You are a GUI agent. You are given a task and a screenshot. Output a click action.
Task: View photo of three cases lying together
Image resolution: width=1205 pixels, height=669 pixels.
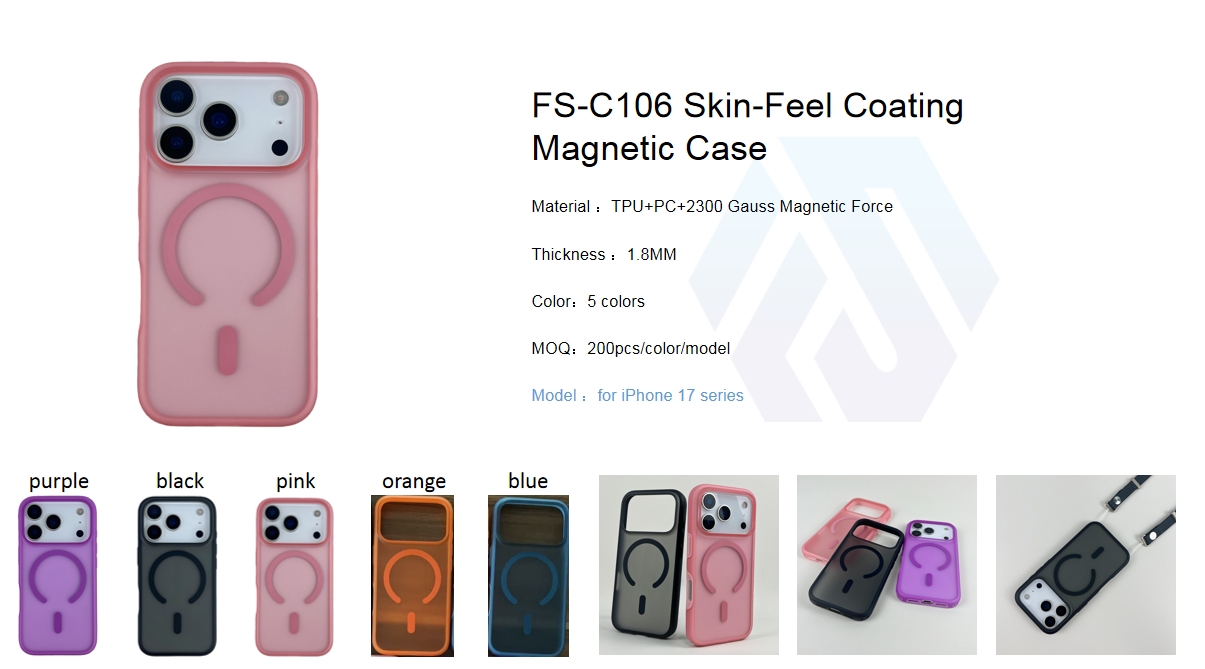pos(887,565)
